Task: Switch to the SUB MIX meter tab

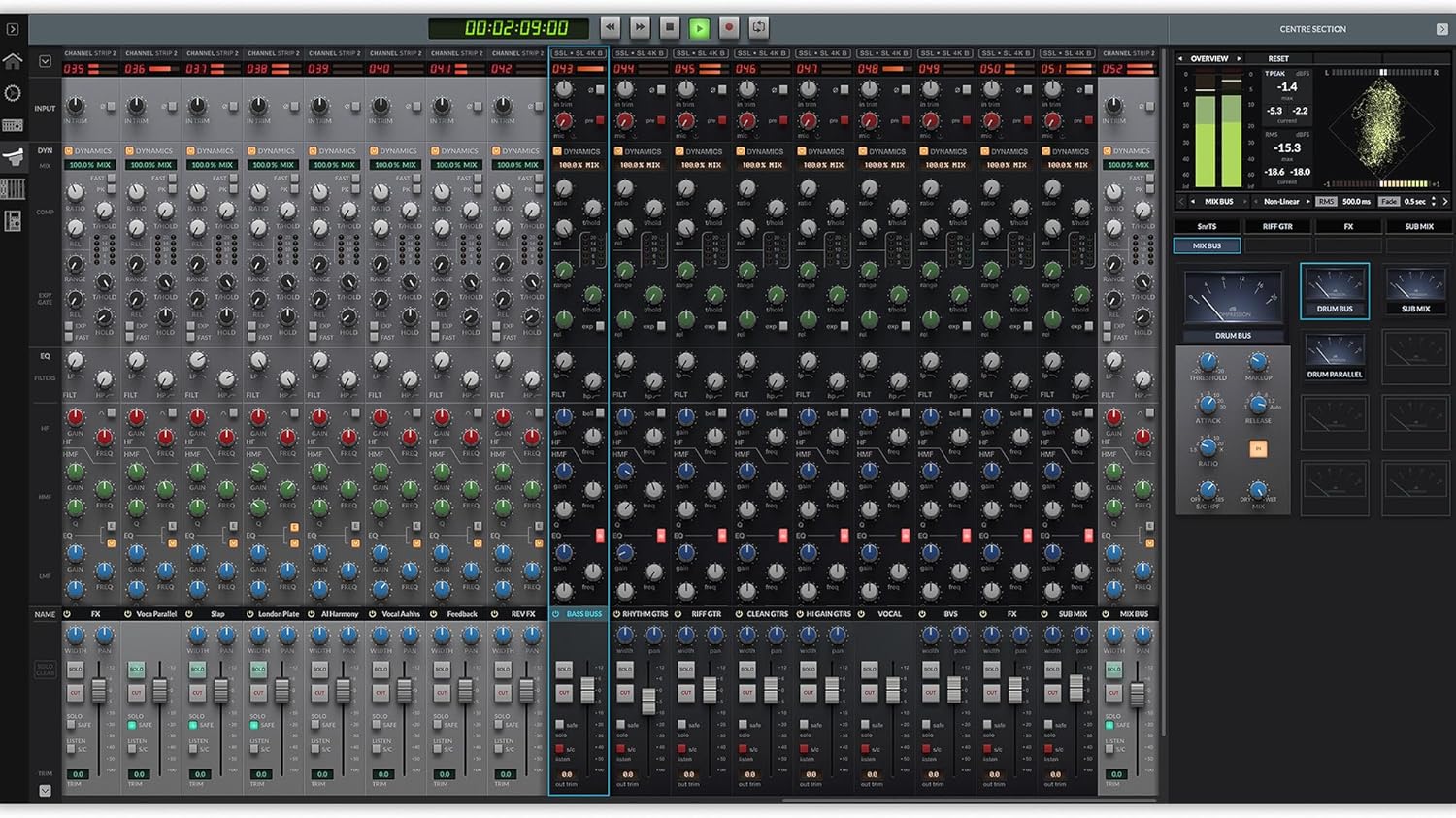Action: (1415, 291)
